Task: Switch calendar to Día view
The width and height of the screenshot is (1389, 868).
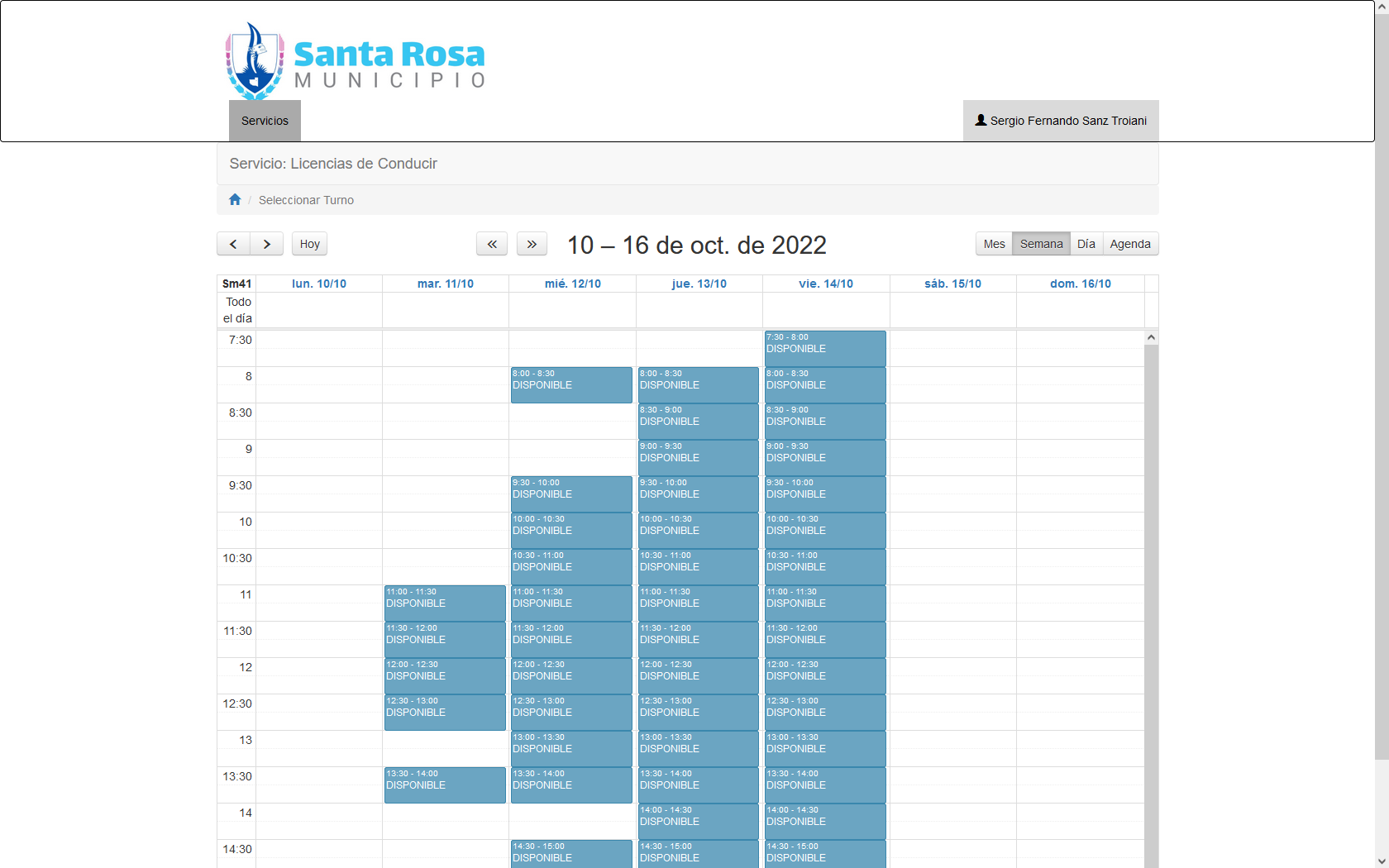Action: 1086,244
